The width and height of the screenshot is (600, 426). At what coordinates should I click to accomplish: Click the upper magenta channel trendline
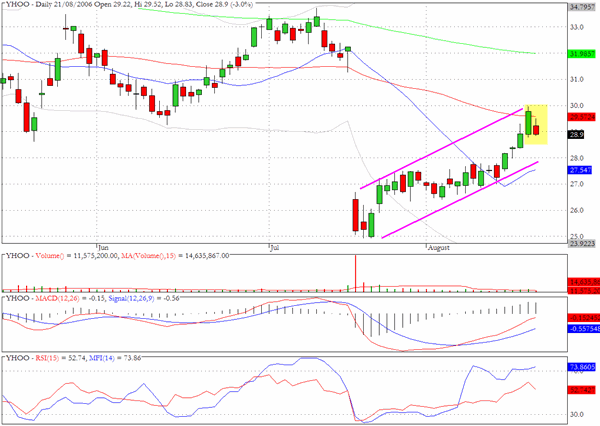coord(441,149)
